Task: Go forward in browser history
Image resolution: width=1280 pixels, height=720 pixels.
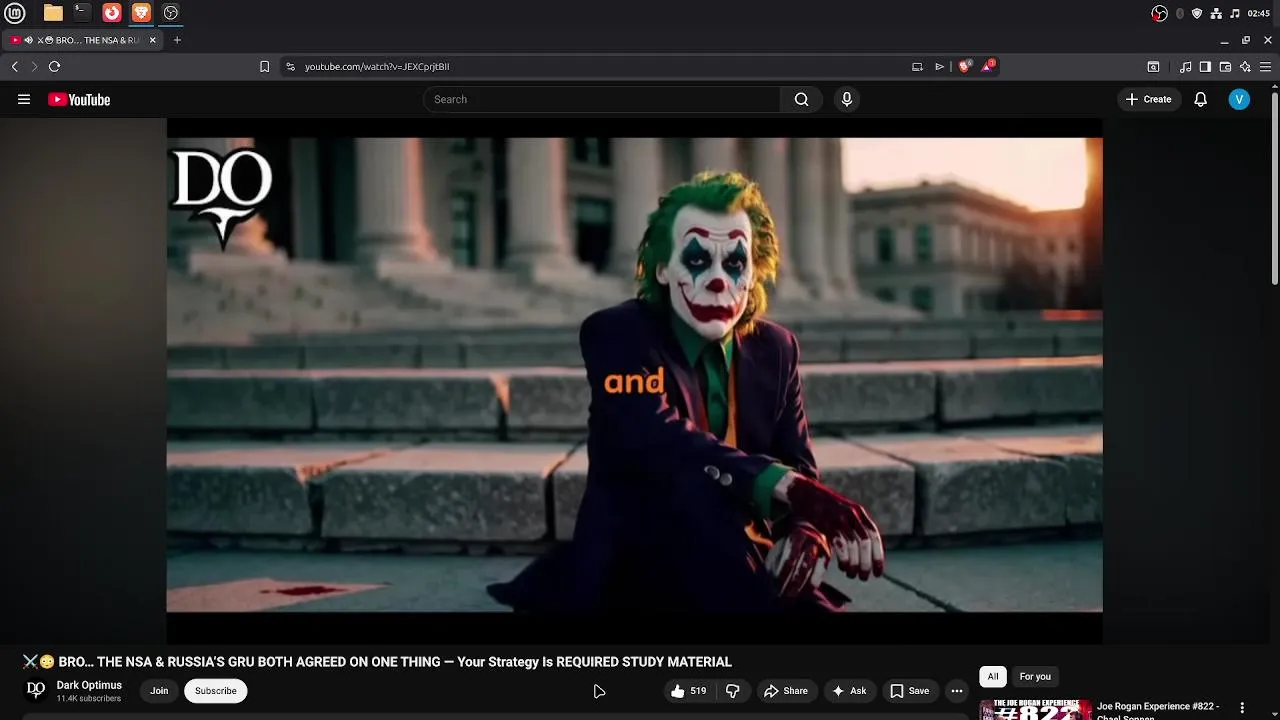Action: [34, 66]
